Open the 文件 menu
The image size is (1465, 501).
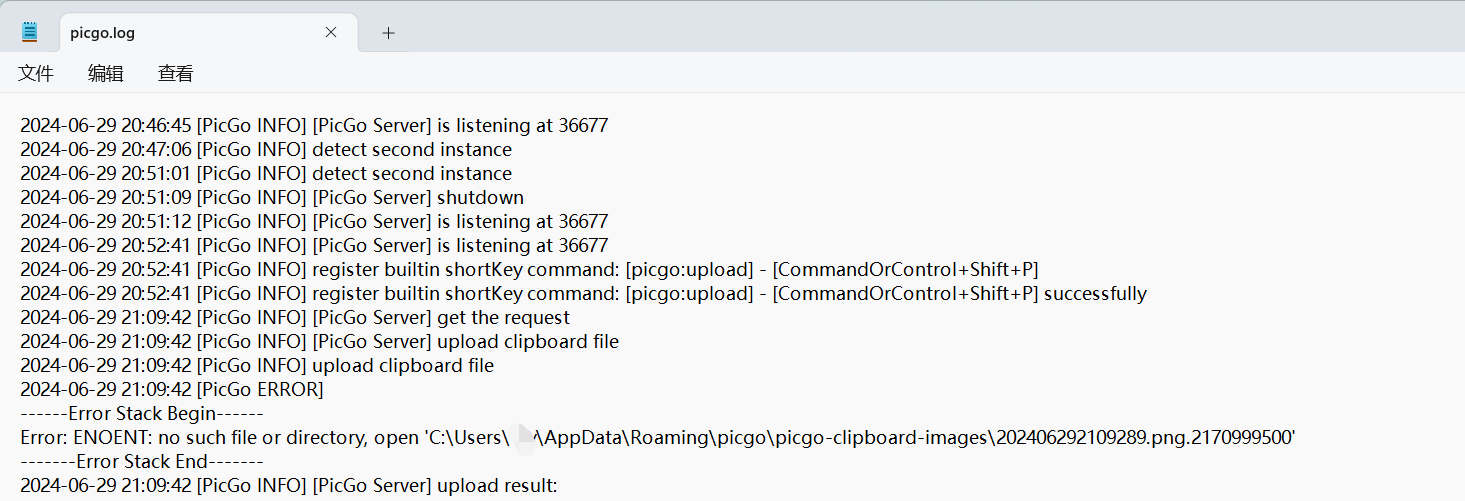pyautogui.click(x=36, y=73)
